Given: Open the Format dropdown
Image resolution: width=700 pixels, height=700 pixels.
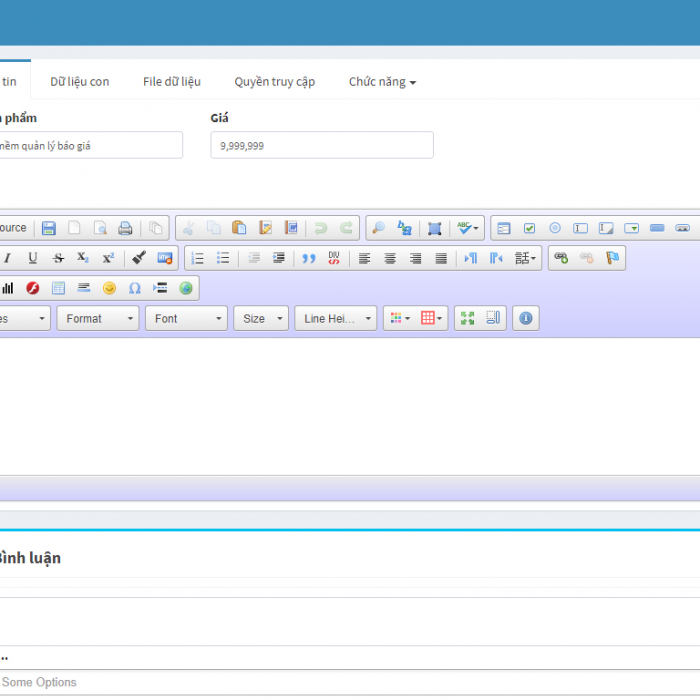Looking at the screenshot, I should (x=97, y=318).
